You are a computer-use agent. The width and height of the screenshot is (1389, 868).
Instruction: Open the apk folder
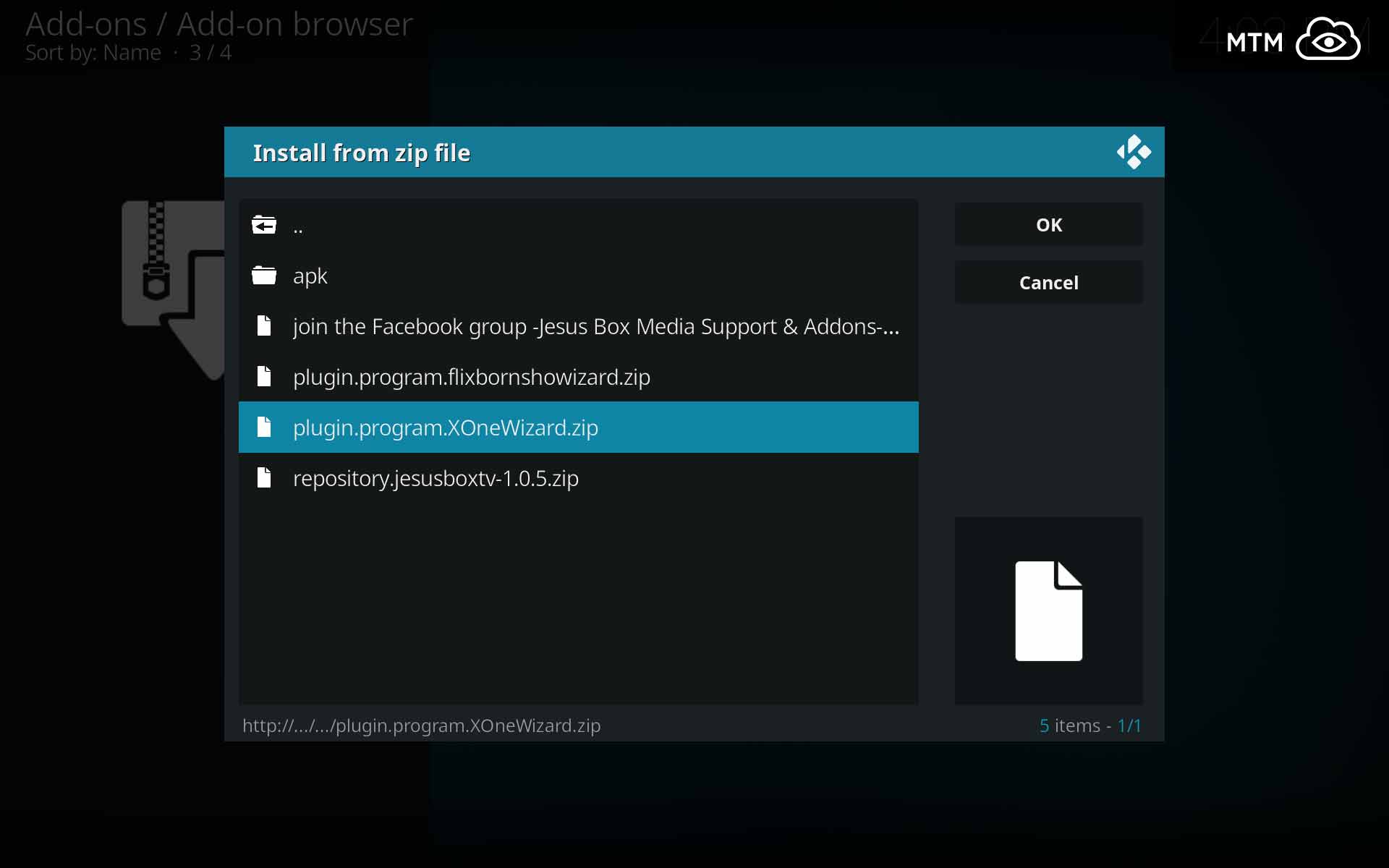click(x=578, y=275)
